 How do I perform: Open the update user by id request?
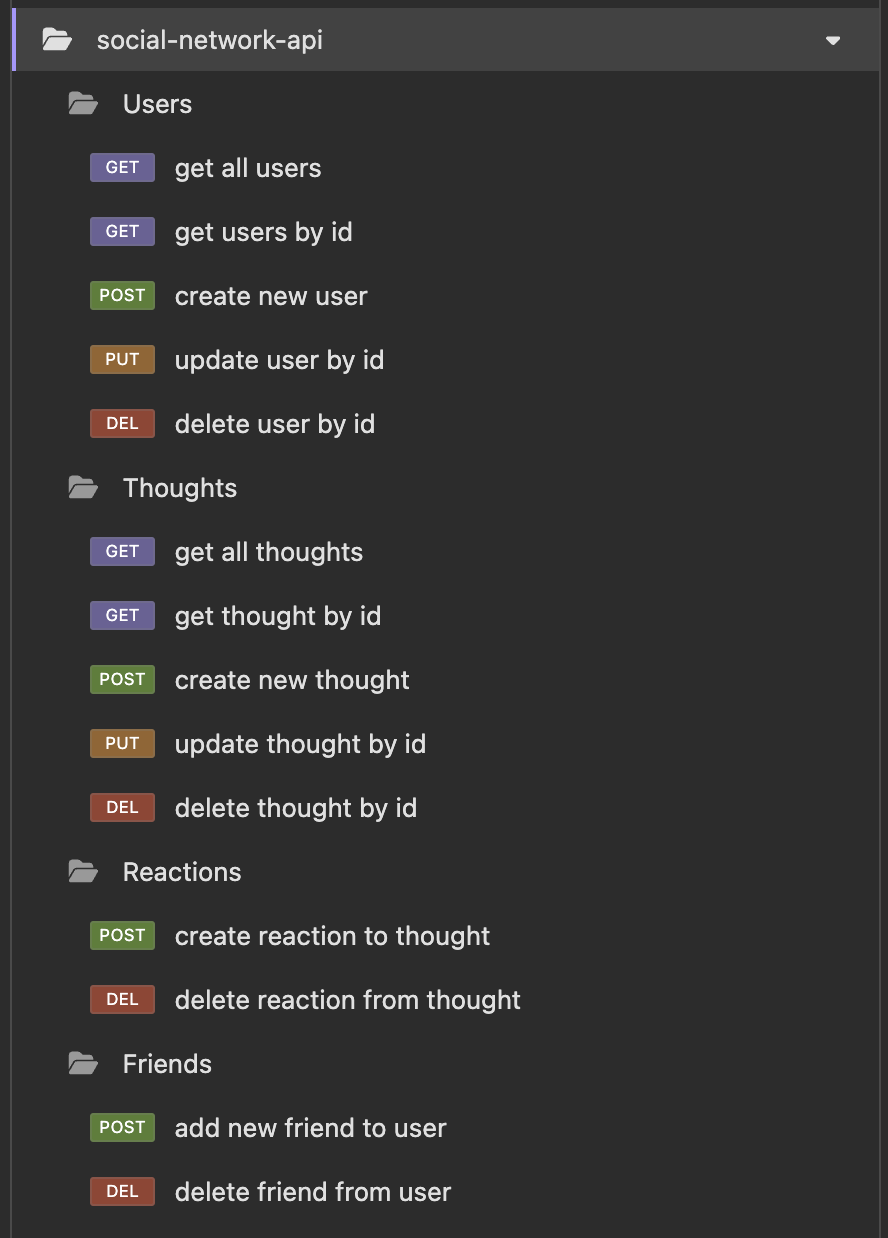click(x=279, y=360)
